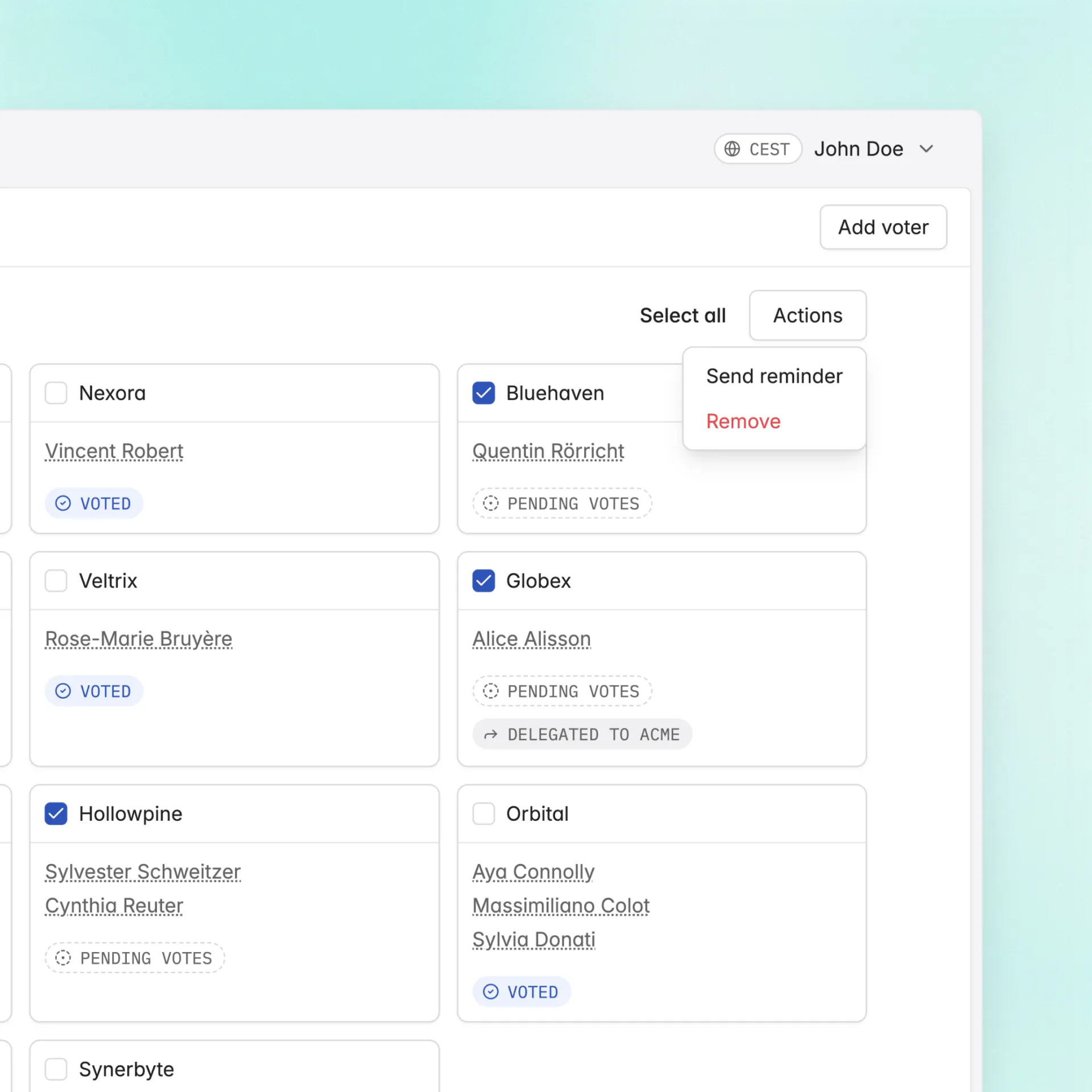The width and height of the screenshot is (1092, 1092).
Task: Open Quentin Rörricht's profile link
Action: coord(548,451)
